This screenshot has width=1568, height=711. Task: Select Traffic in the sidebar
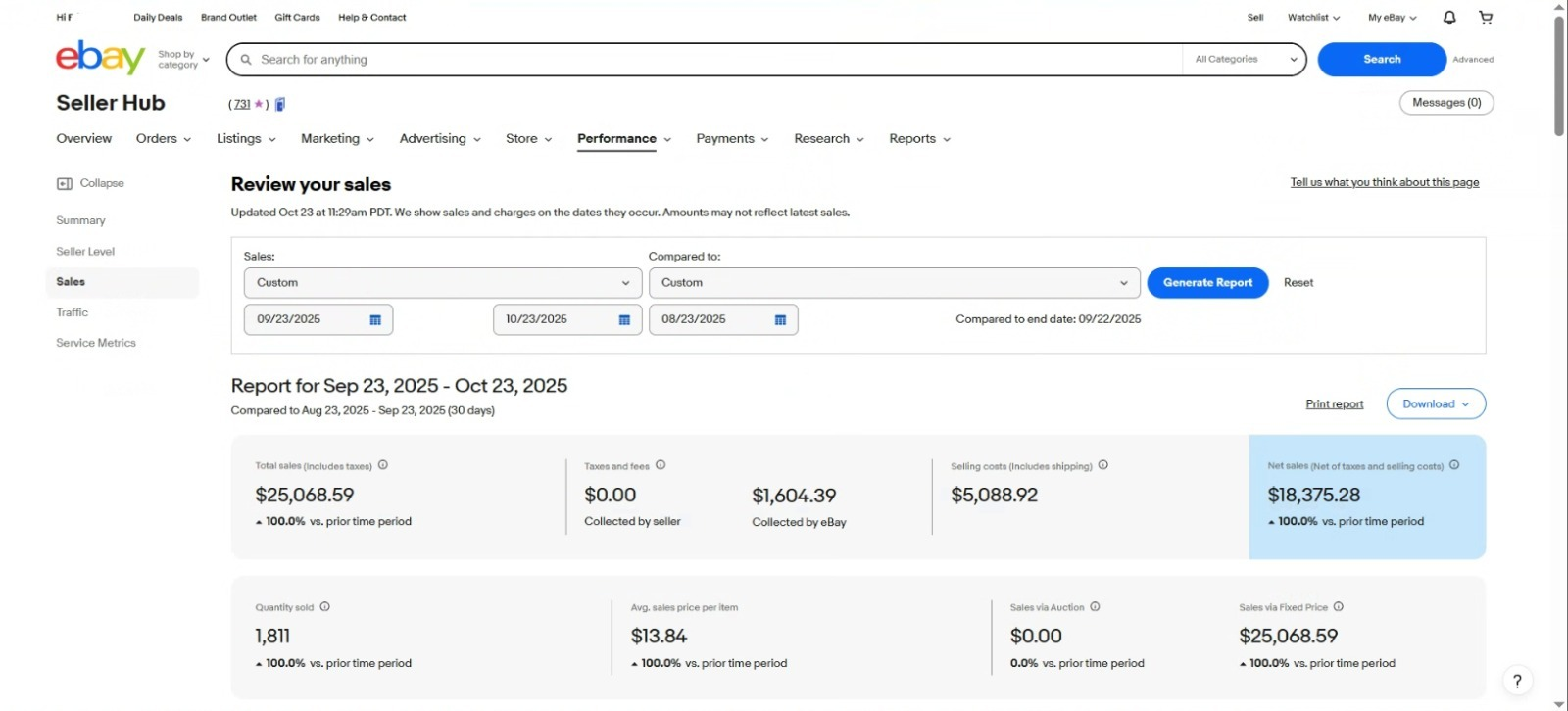[73, 312]
